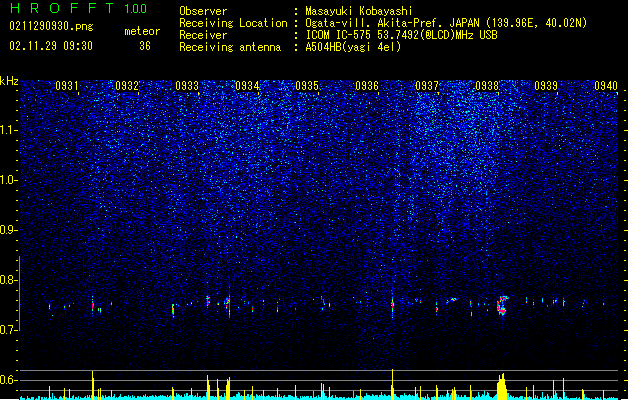Click the 0932 time marker
The image size is (629, 400).
(x=127, y=85)
